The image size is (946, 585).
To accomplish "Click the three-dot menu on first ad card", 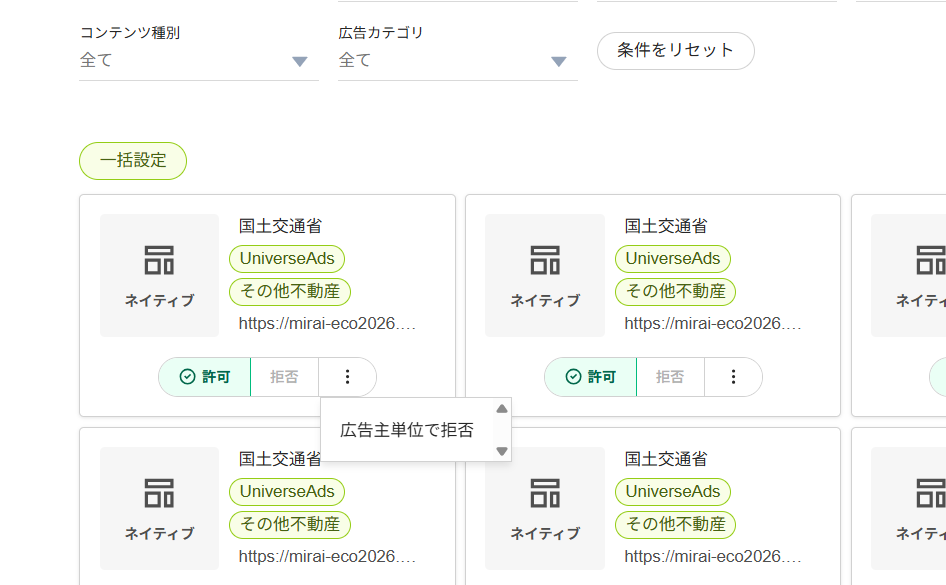I will click(347, 377).
